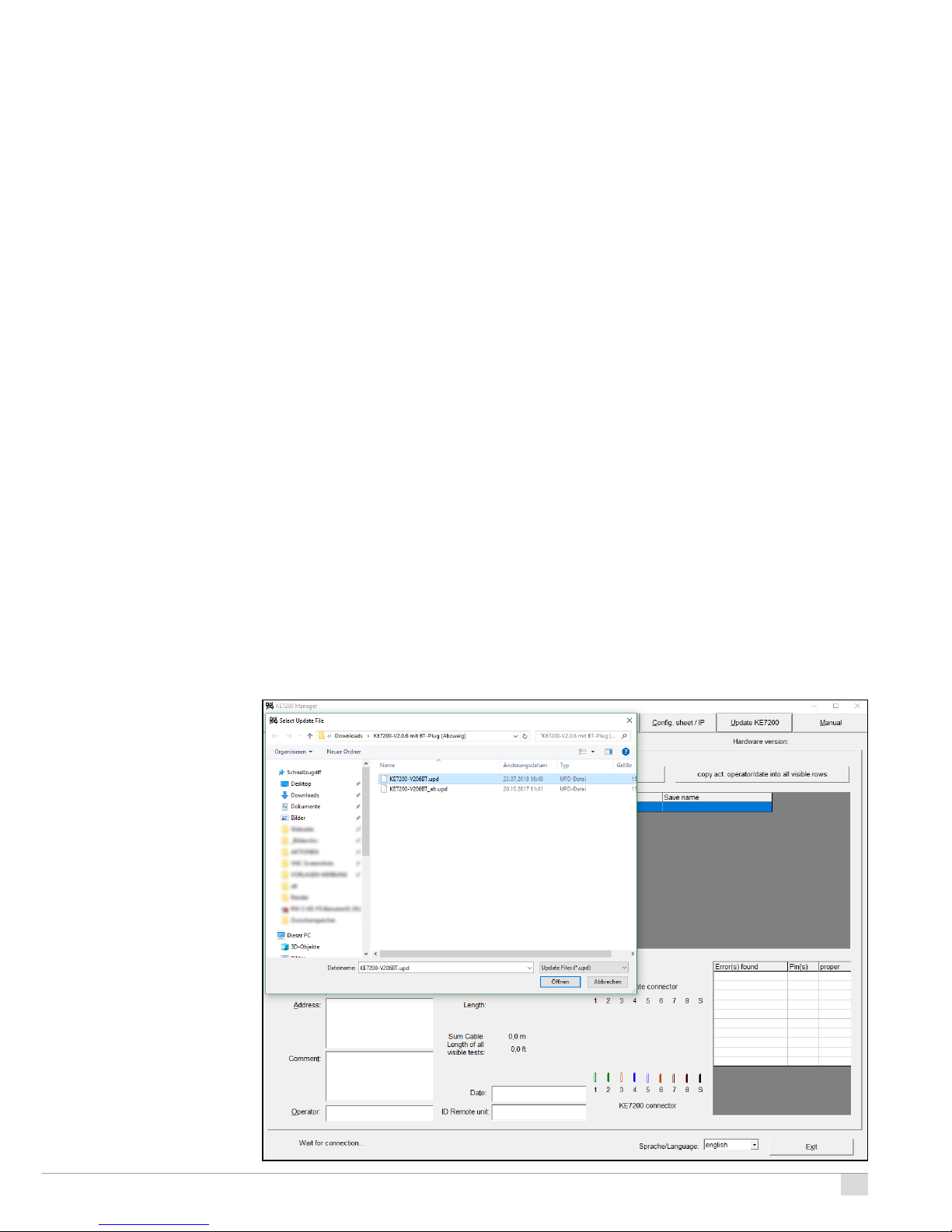This screenshot has width=952, height=1232.
Task: Click the ID Remote unit field
Action: pos(539,1112)
